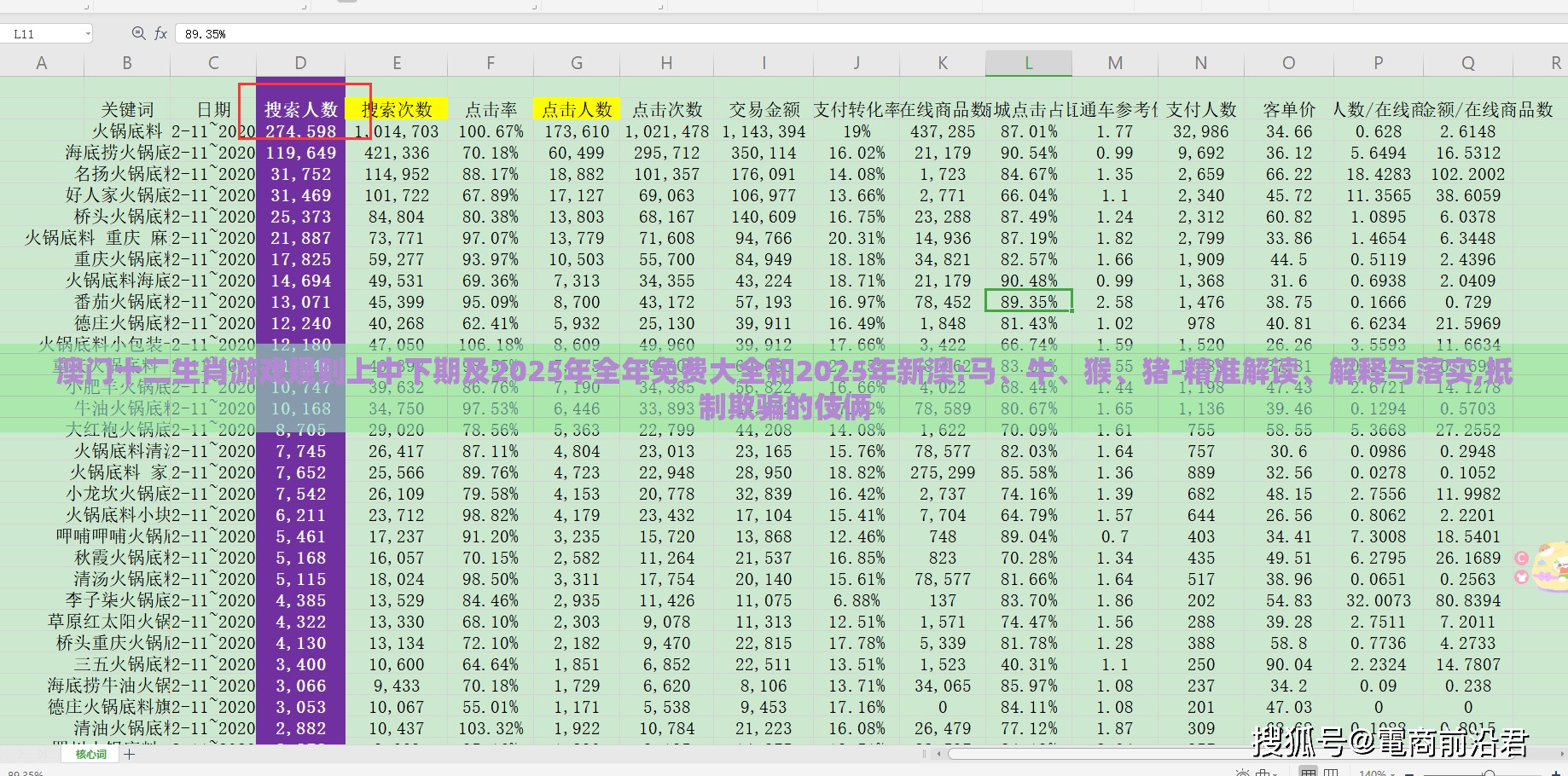Select column A header
This screenshot has width=1568, height=776.
point(42,63)
